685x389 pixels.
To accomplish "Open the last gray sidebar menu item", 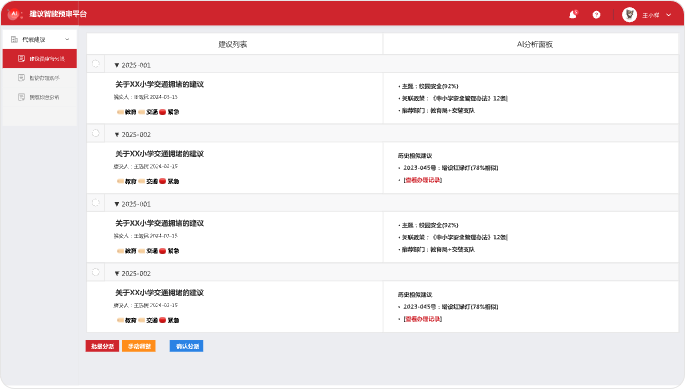I will point(40,97).
